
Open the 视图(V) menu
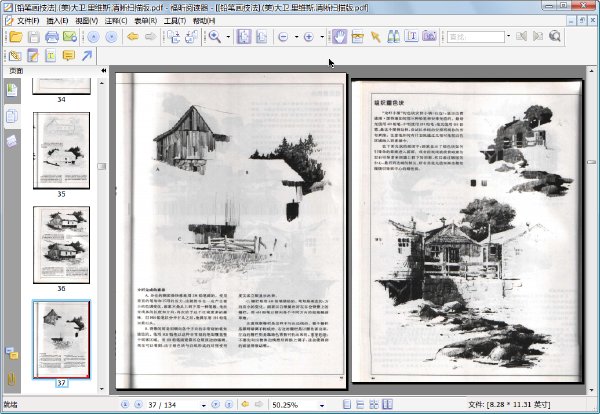[x=86, y=21]
